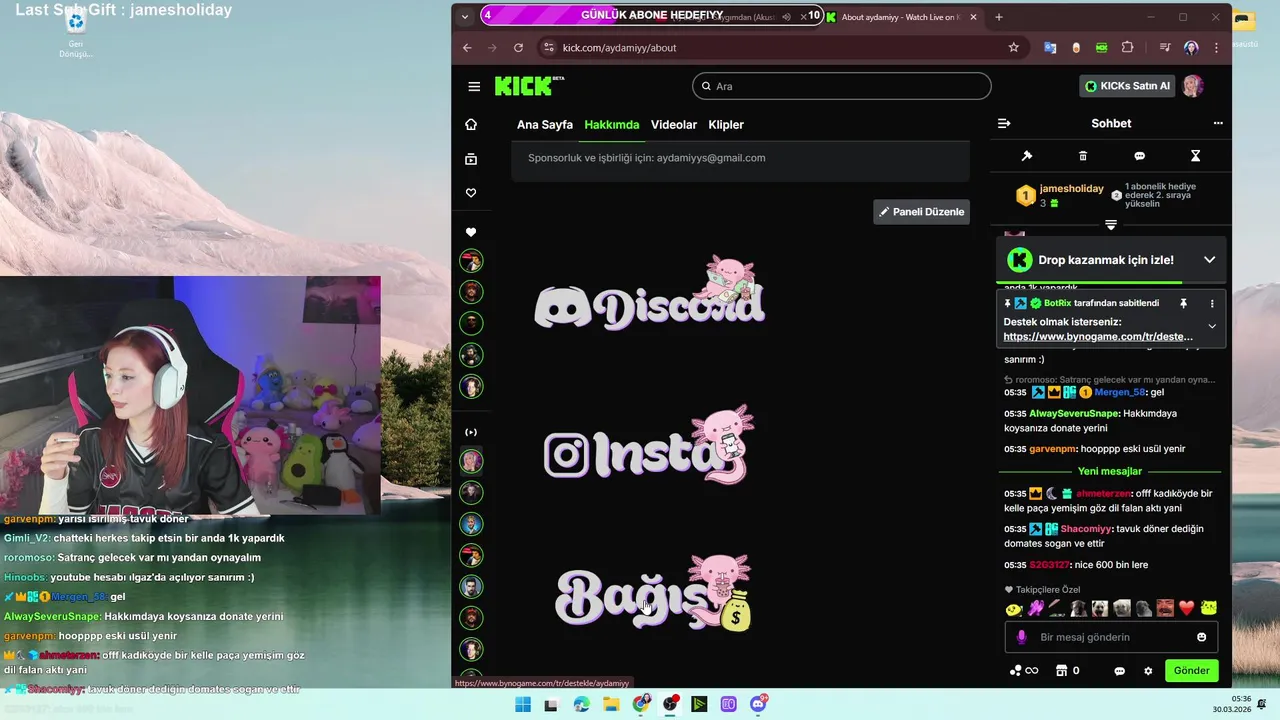Open the bynogame support link
The height and width of the screenshot is (720, 1280).
(x=1098, y=337)
